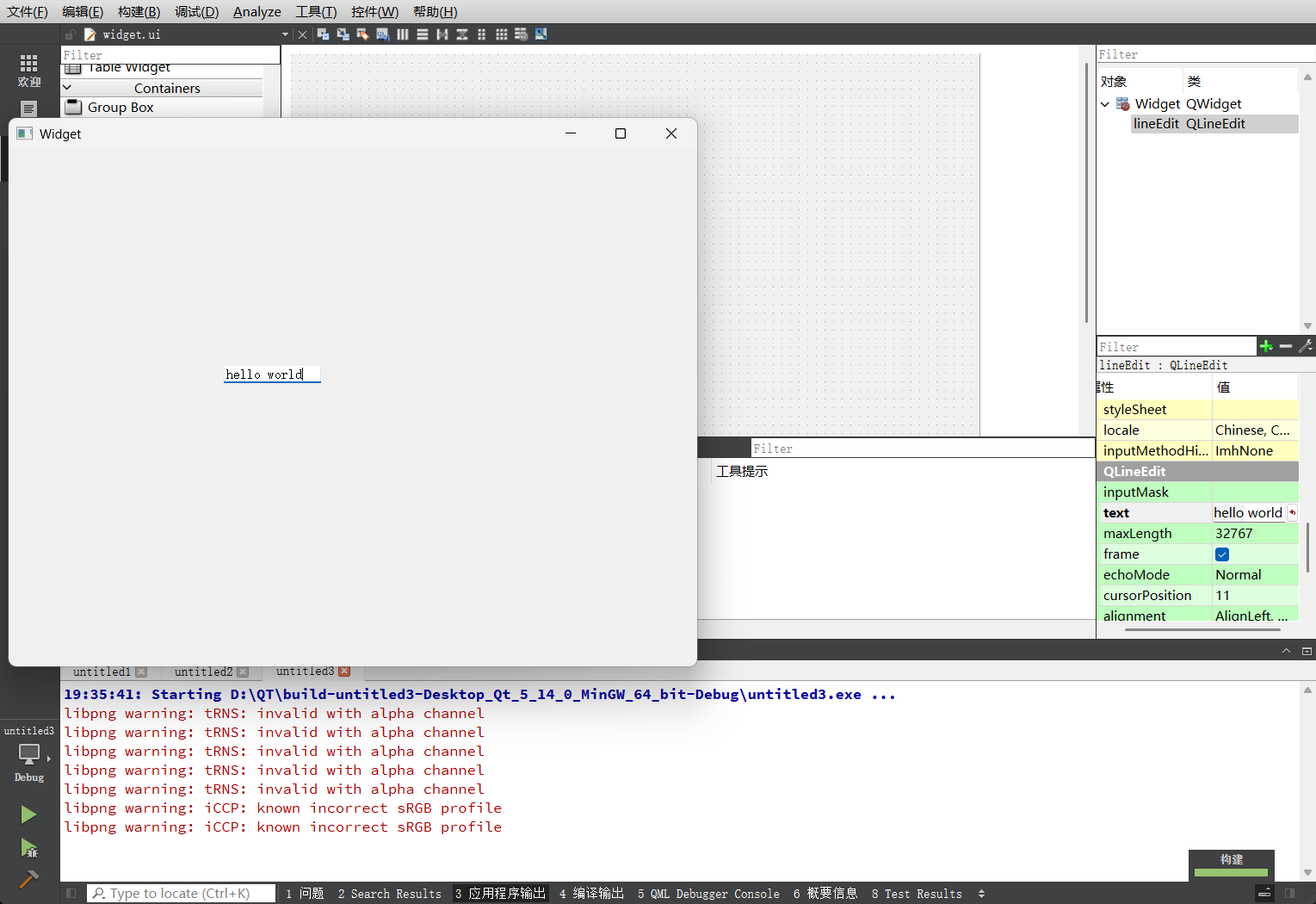Viewport: 1316px width, 904px height.
Task: Apply vertical splitter layout icon
Action: [461, 34]
